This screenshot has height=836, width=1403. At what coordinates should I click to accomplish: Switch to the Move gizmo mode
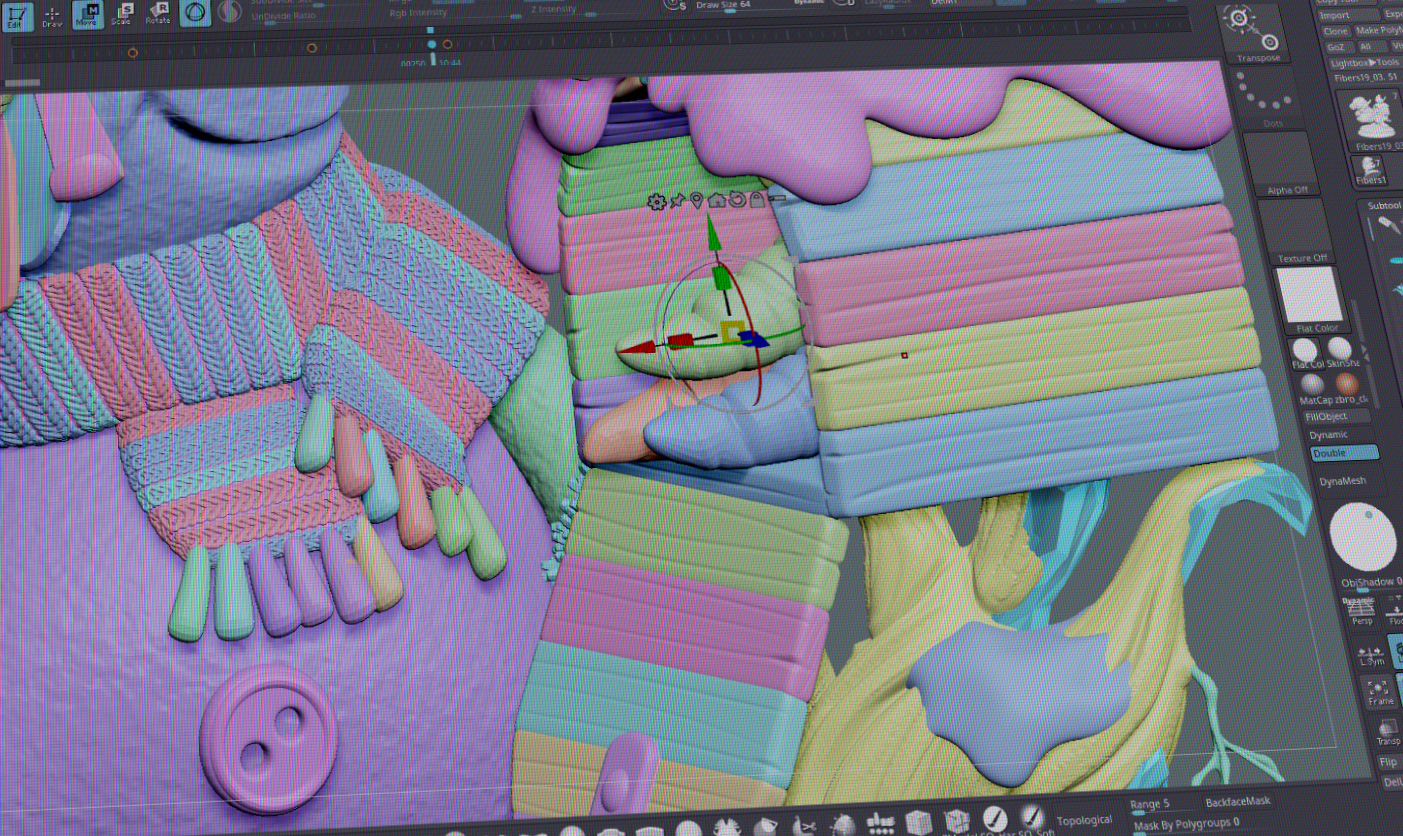tap(87, 14)
